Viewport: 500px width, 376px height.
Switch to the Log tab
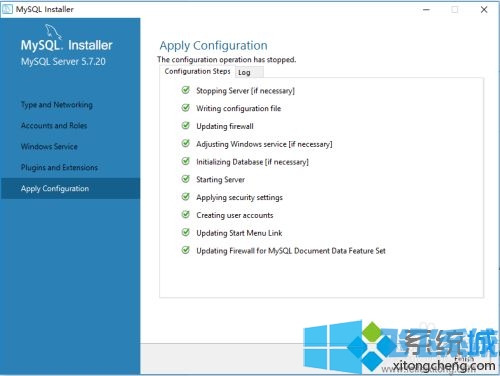(249, 72)
